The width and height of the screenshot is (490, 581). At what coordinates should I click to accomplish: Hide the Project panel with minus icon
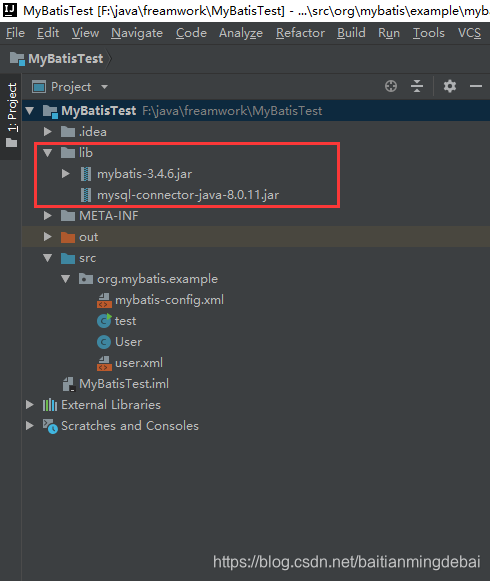click(x=476, y=86)
